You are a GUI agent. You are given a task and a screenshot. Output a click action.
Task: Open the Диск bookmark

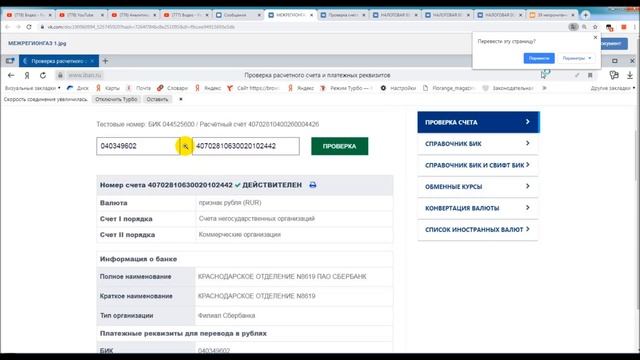tap(78, 88)
